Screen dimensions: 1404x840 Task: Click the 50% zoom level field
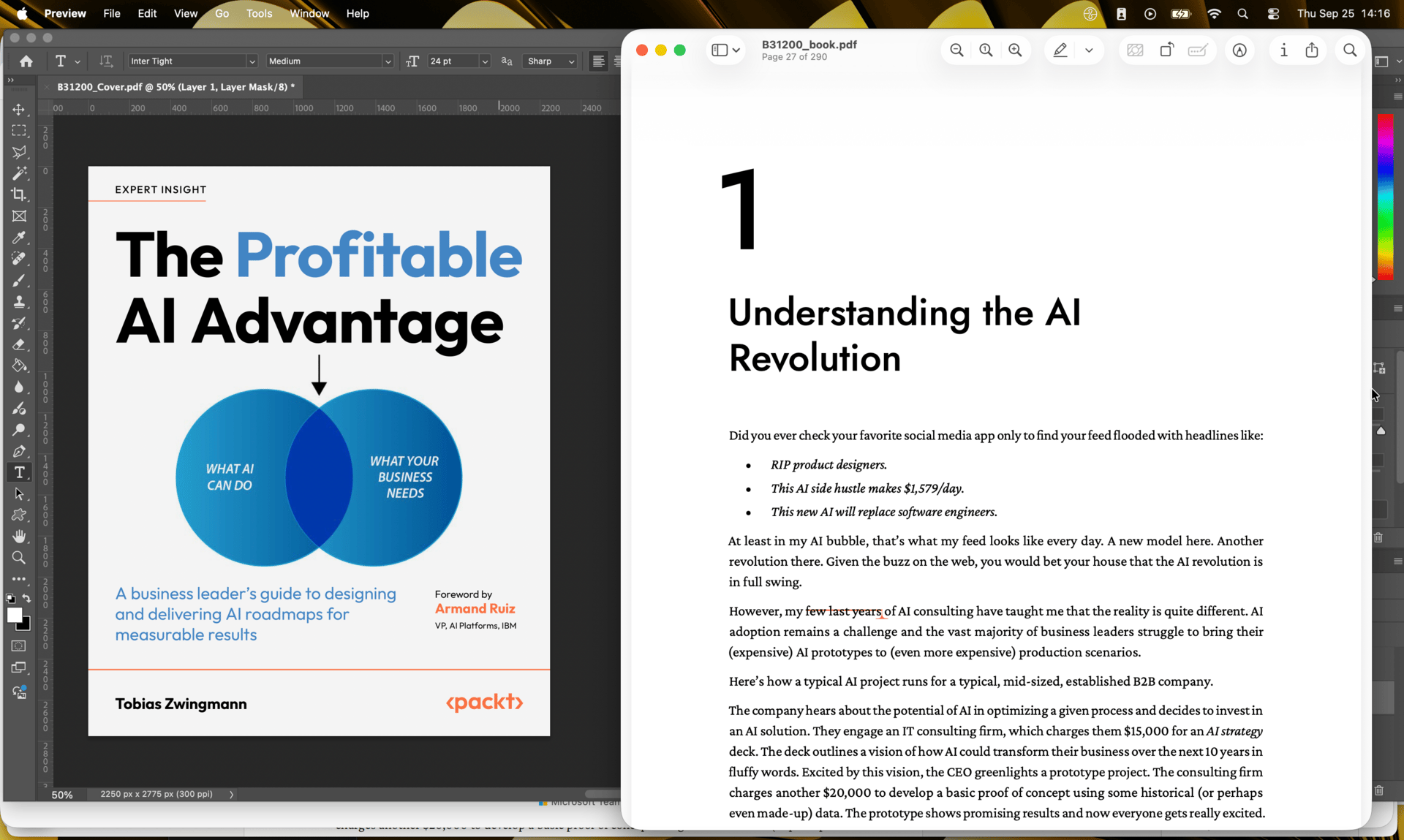click(x=62, y=795)
